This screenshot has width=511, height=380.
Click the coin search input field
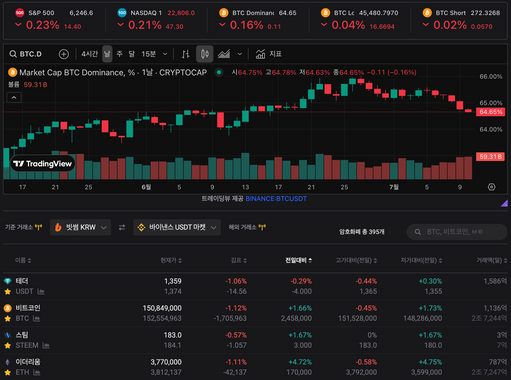point(457,232)
